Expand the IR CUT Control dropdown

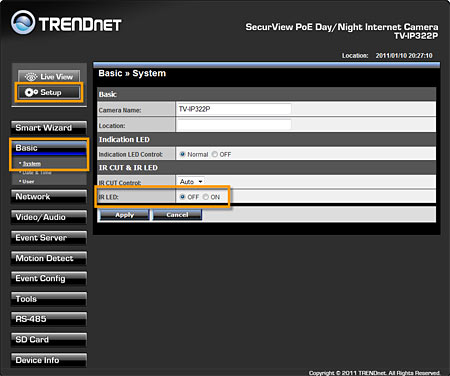191,182
